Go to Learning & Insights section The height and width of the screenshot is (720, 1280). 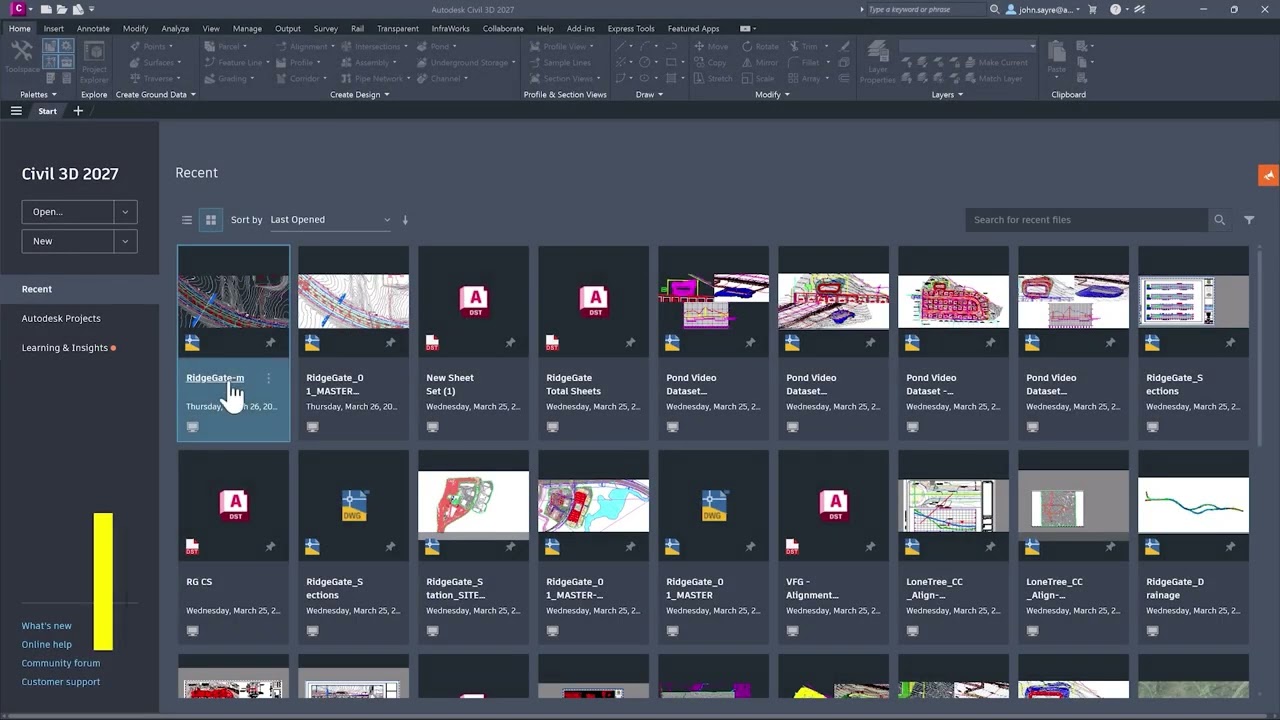65,348
